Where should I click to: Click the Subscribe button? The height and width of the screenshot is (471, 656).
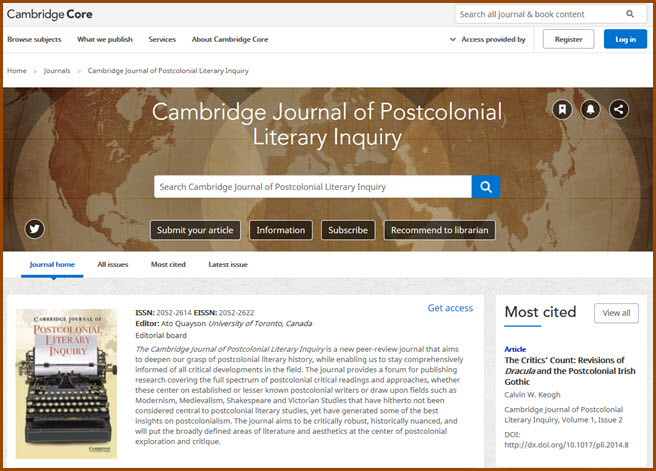click(x=348, y=230)
